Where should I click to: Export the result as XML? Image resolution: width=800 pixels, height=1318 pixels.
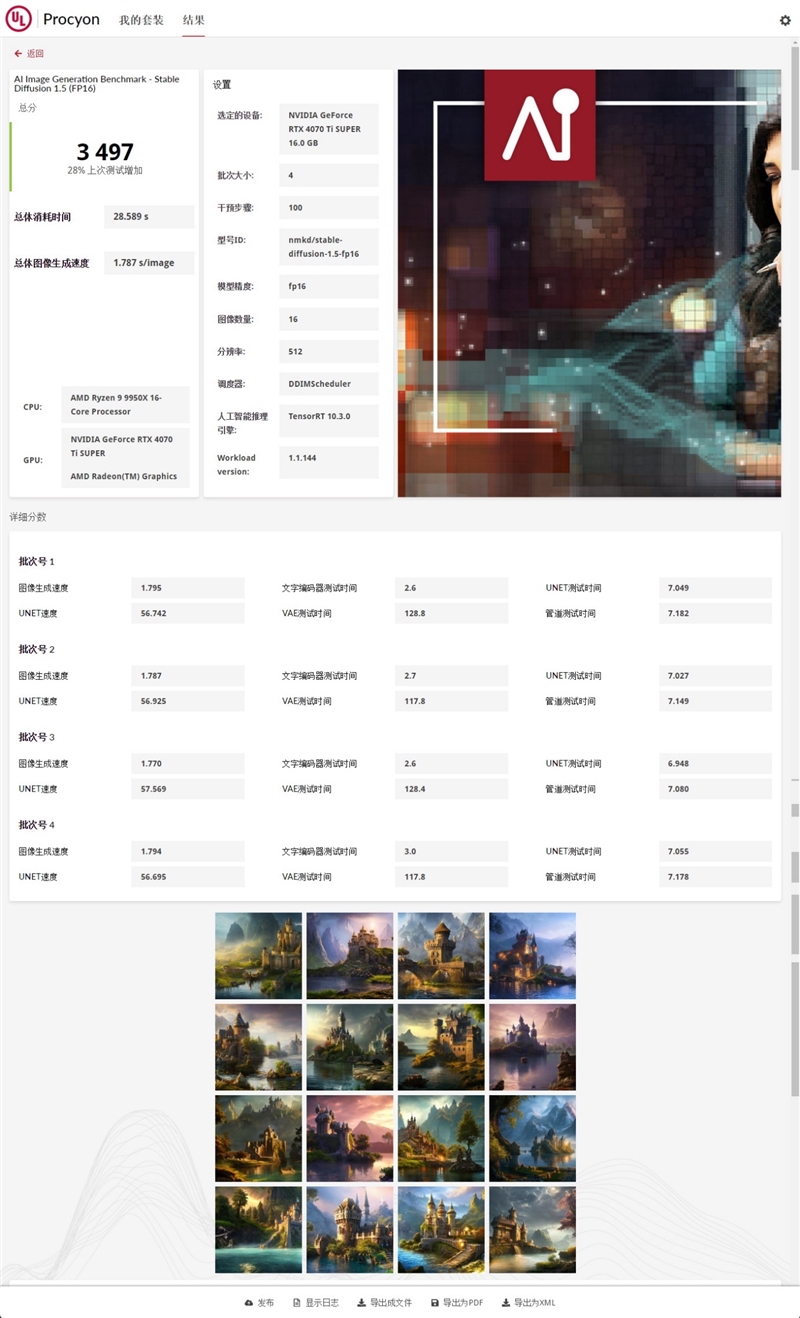point(537,1303)
